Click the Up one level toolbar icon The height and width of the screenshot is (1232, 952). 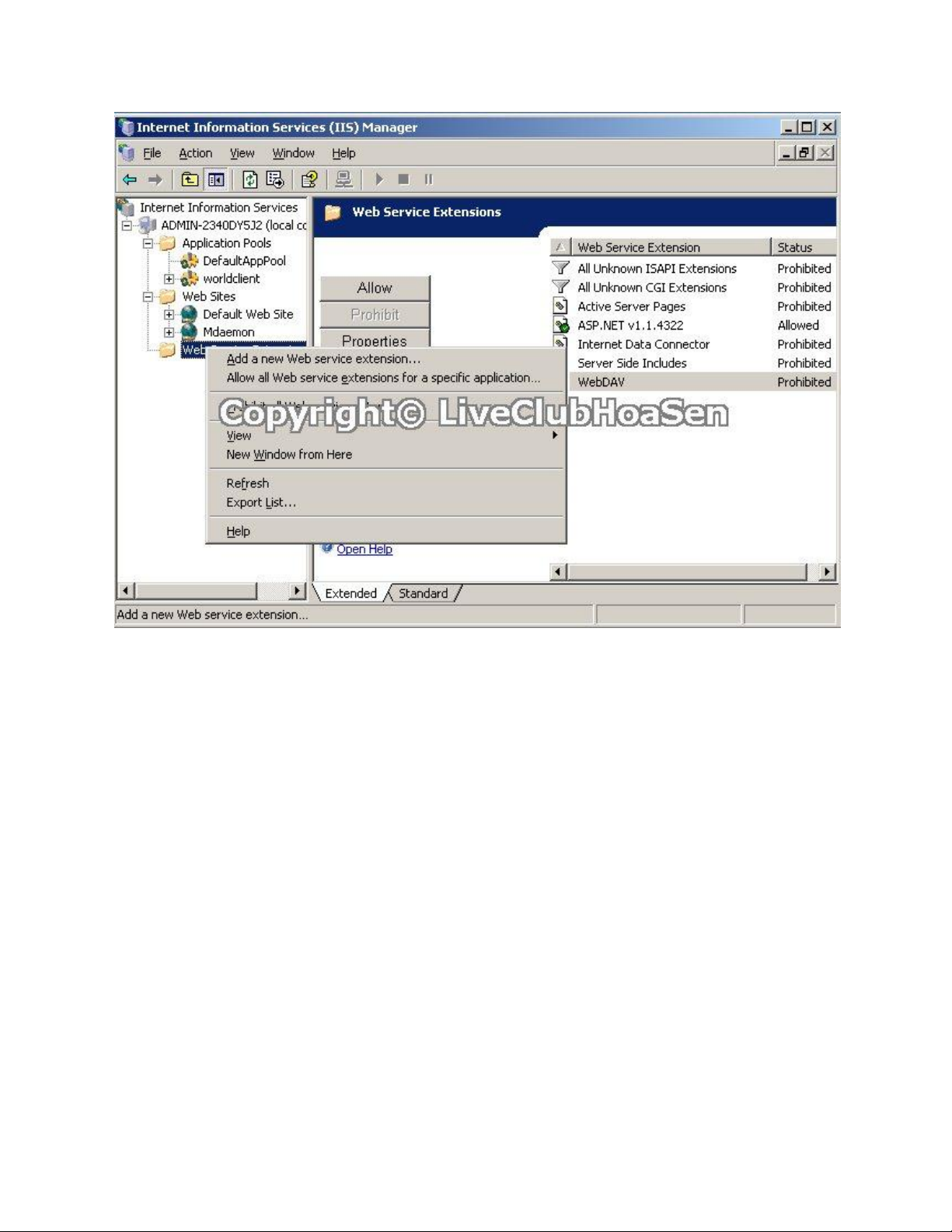(x=190, y=180)
